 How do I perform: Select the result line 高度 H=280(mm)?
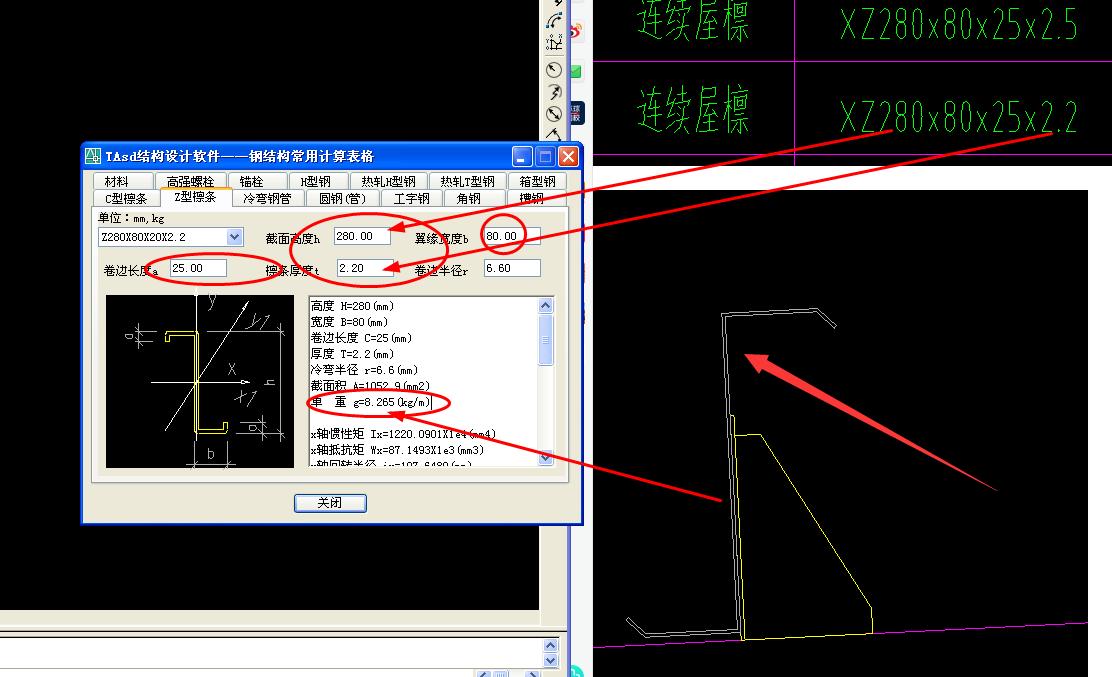[x=352, y=306]
